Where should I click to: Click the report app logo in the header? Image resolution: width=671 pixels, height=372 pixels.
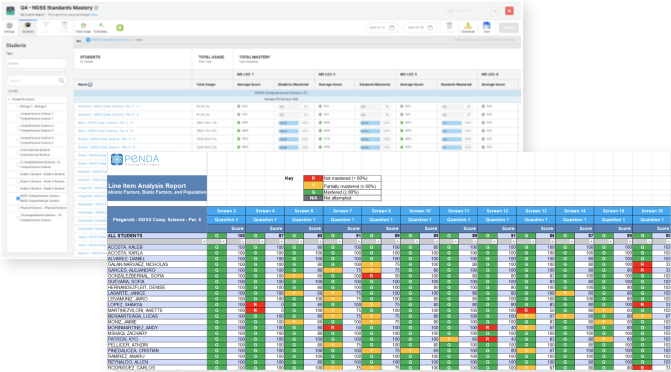(10, 10)
